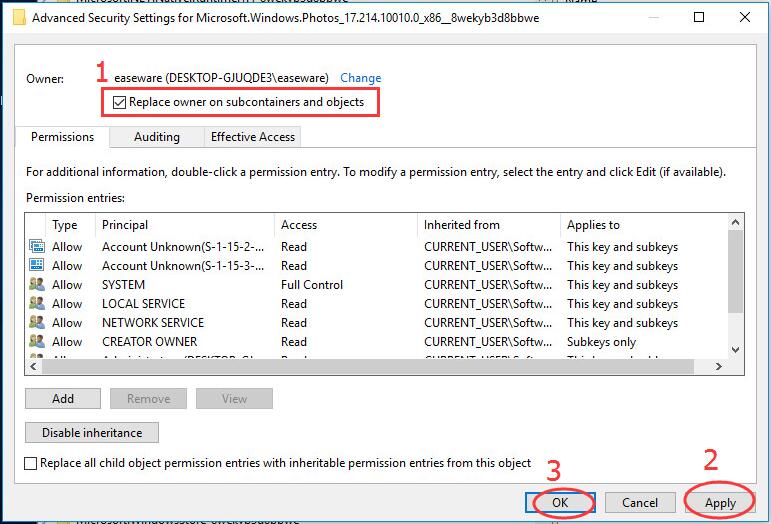Enable Replace all child object permission entries checkbox
The height and width of the screenshot is (524, 771).
(x=30, y=463)
